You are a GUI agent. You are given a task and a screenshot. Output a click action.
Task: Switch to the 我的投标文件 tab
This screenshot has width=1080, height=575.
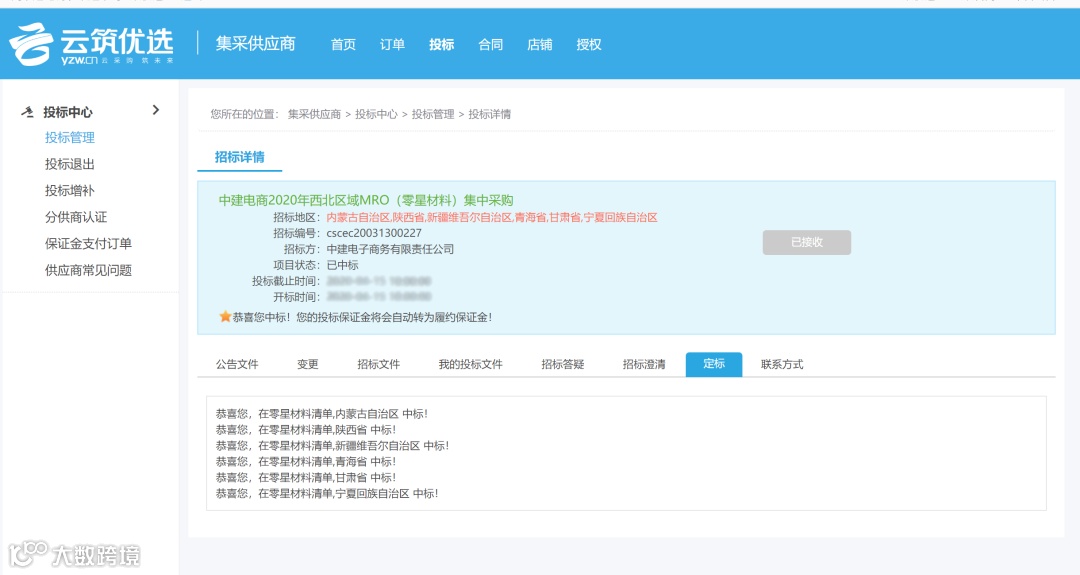click(x=470, y=364)
